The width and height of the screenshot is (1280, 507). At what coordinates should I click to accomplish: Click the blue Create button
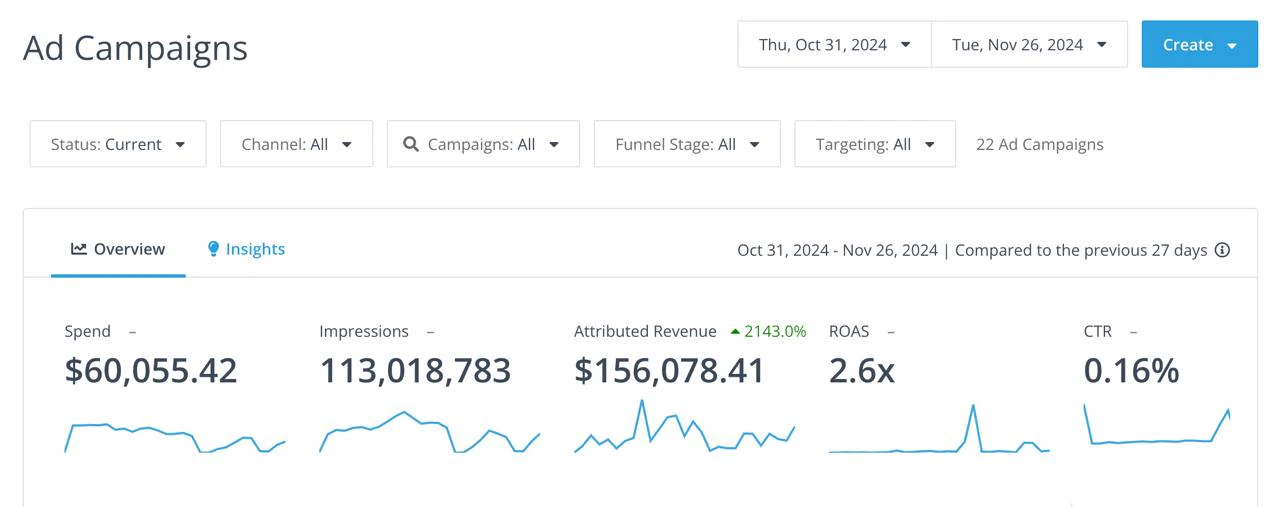1200,45
